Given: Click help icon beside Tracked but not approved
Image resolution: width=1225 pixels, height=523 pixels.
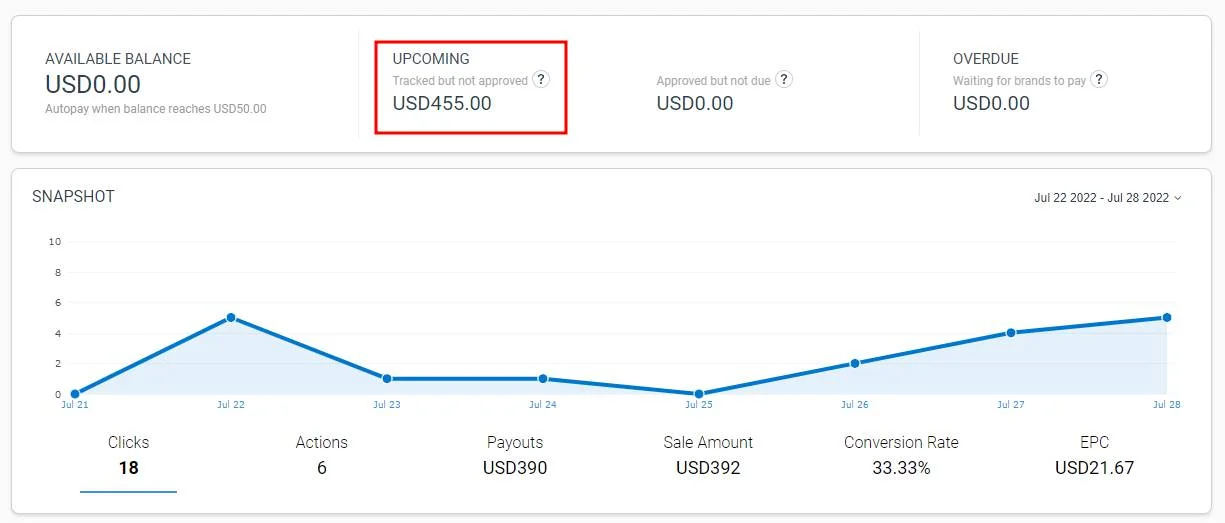Looking at the screenshot, I should click(541, 80).
